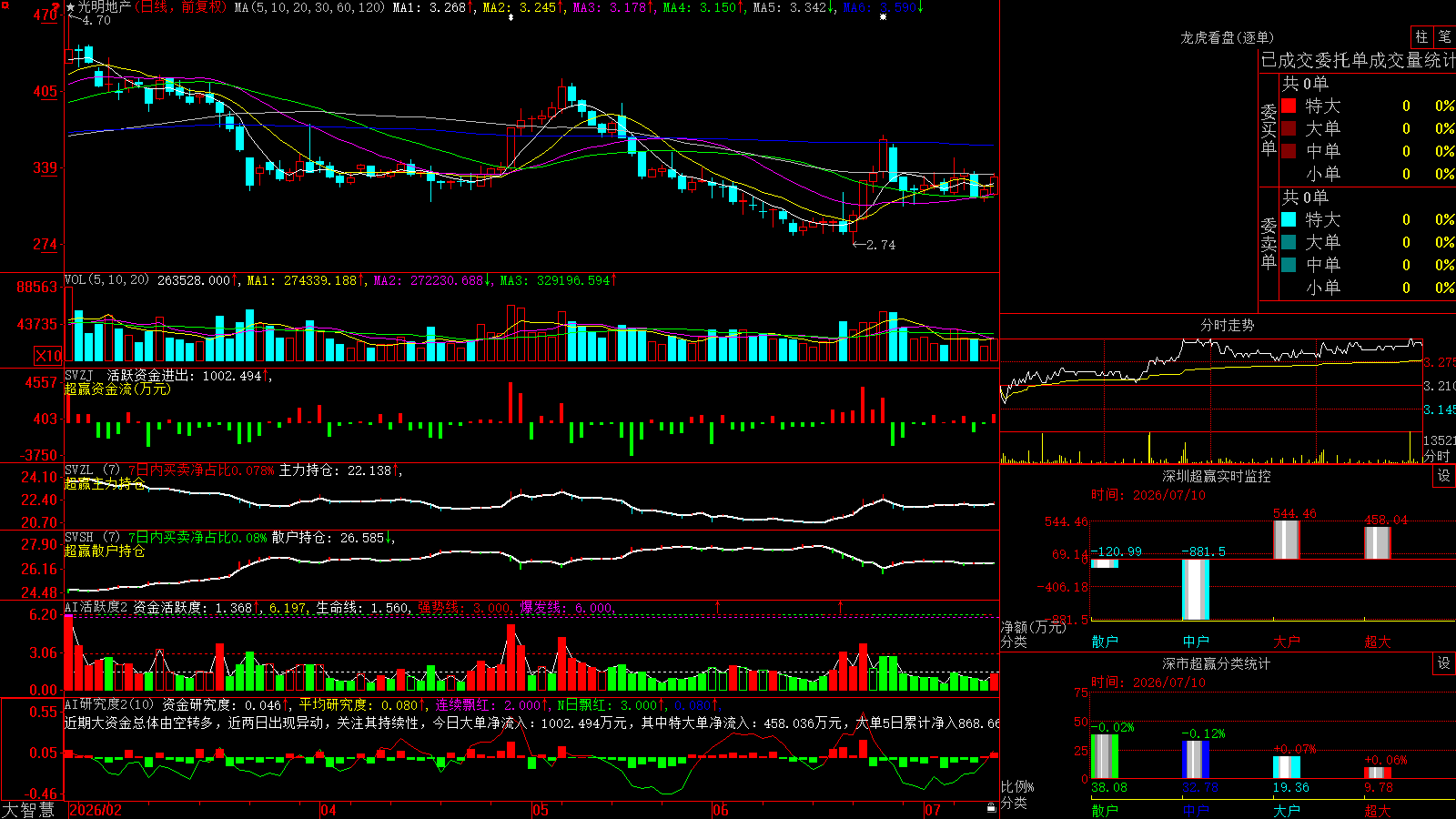Viewport: 1456px width, 819px height.
Task: Click the 2026/02 date marker
Action: tap(96, 810)
